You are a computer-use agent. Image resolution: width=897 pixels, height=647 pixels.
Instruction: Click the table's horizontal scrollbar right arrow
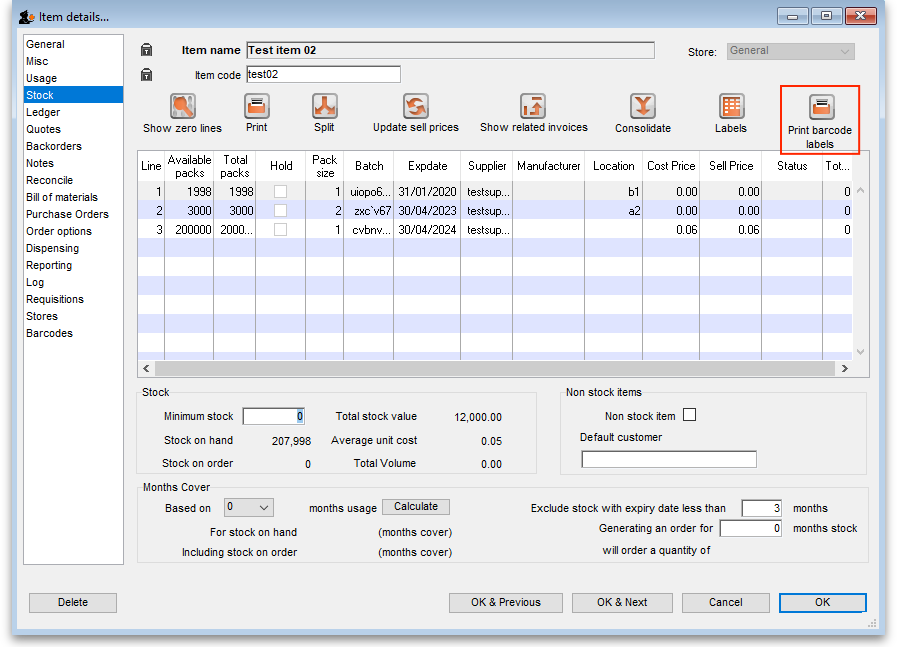tap(844, 368)
